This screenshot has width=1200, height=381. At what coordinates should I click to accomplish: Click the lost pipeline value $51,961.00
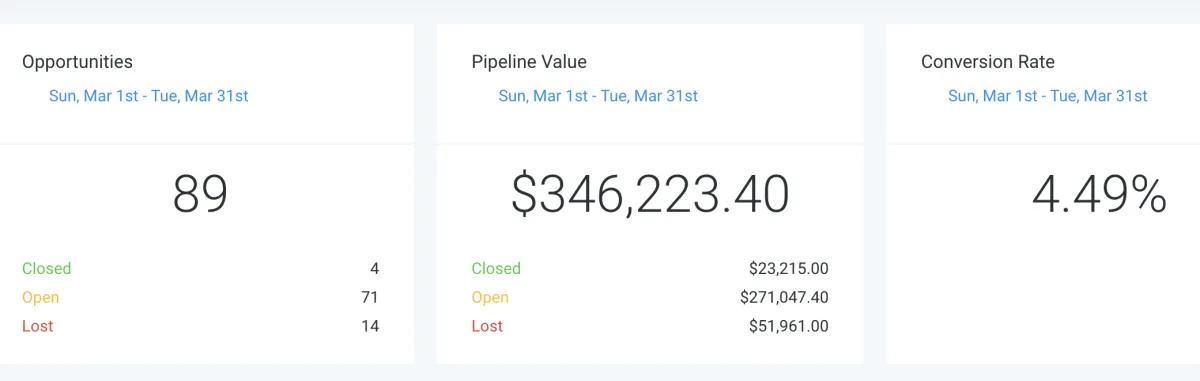pyautogui.click(x=789, y=326)
